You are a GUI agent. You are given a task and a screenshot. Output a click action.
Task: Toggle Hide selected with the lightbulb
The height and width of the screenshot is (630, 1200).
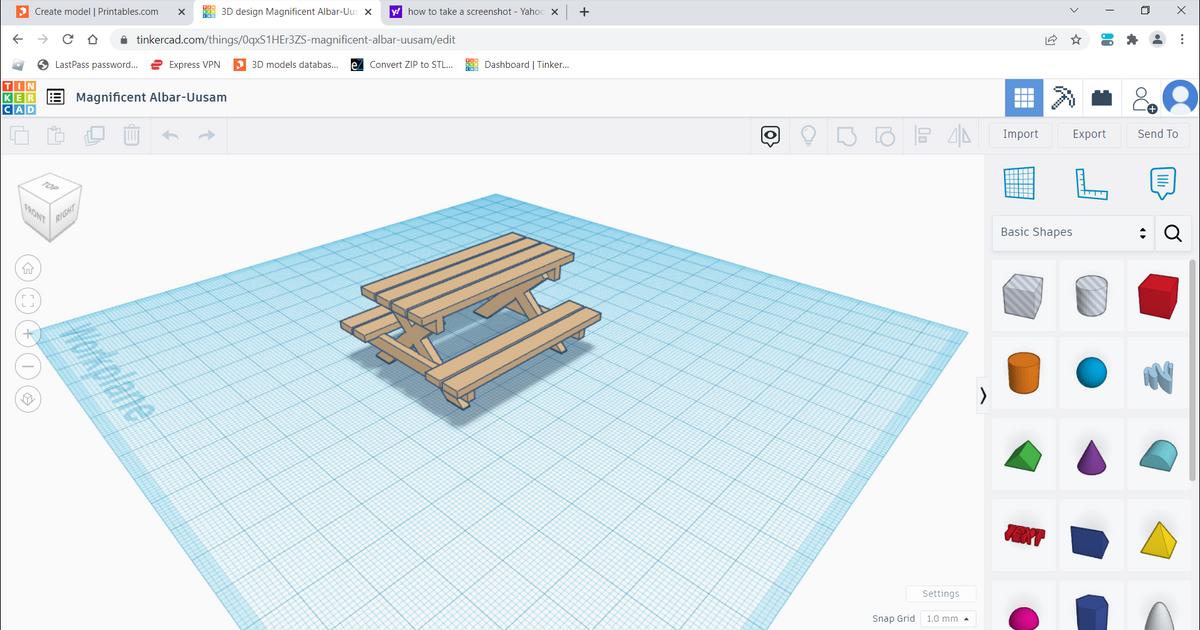[810, 135]
